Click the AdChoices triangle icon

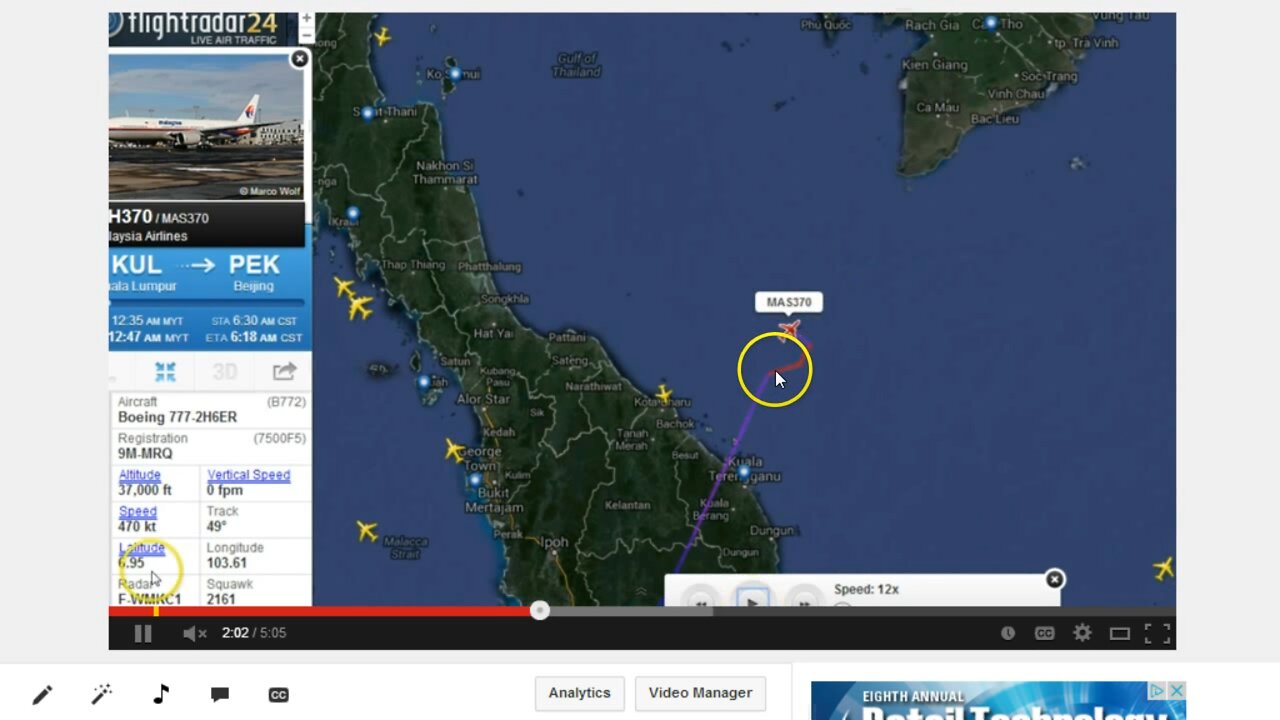click(1157, 691)
